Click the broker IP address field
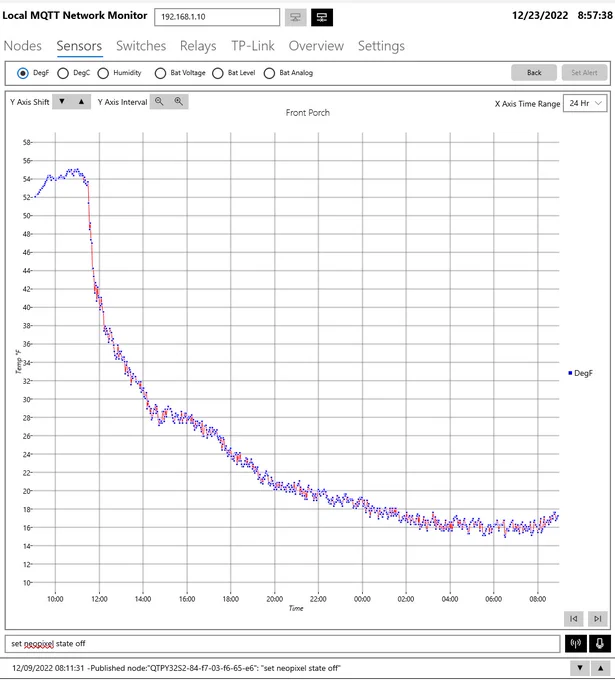 [x=217, y=17]
